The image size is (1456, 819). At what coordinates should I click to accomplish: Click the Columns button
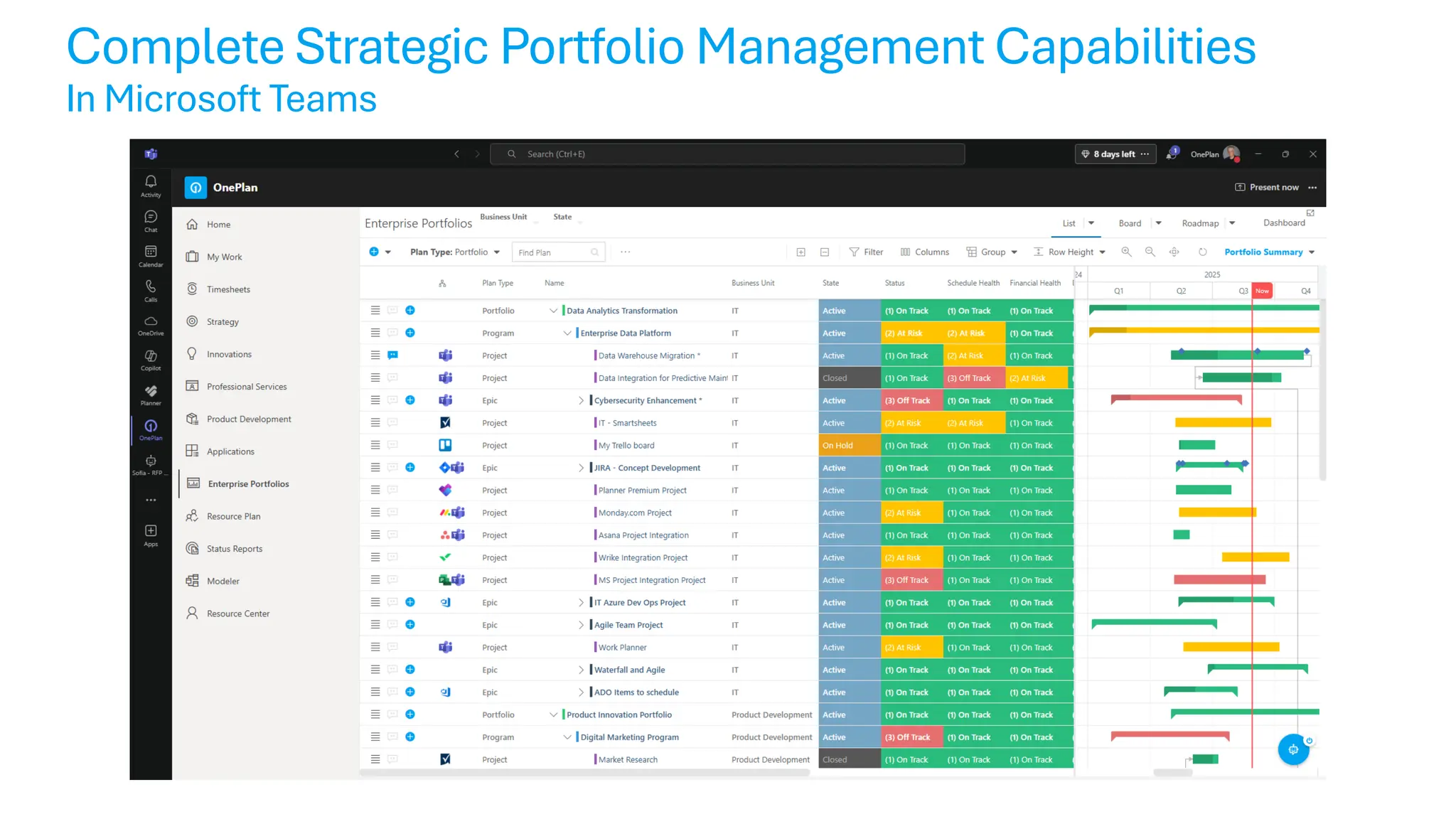click(x=924, y=252)
